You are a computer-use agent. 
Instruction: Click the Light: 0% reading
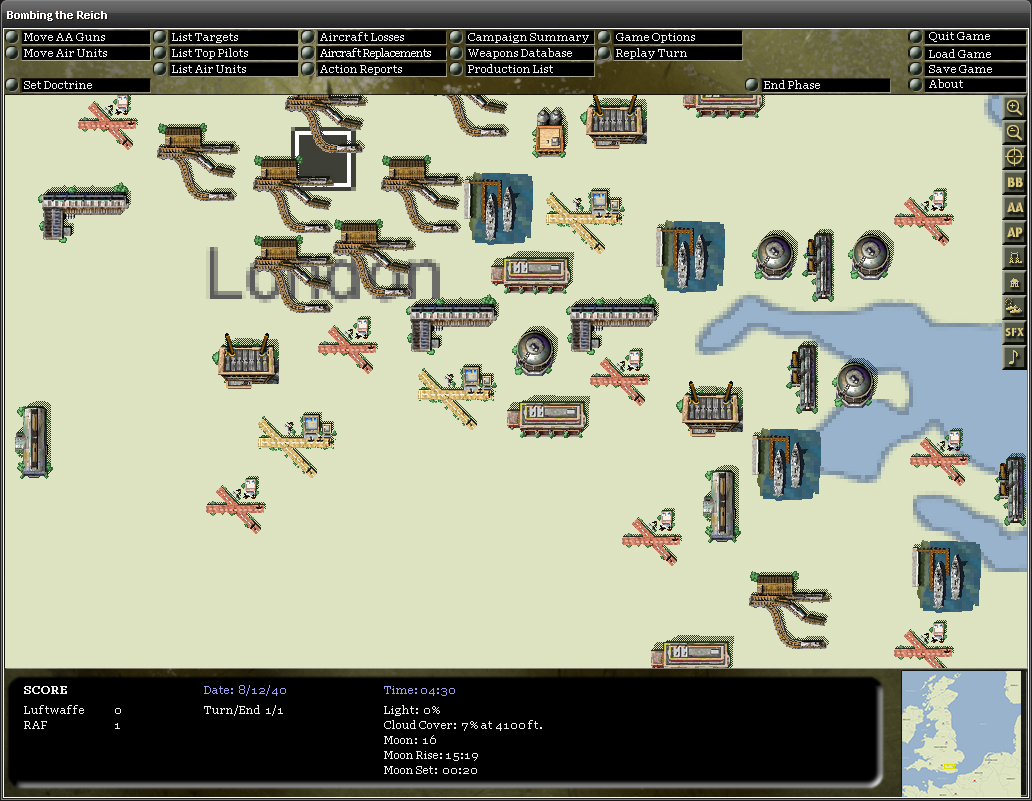(x=412, y=710)
